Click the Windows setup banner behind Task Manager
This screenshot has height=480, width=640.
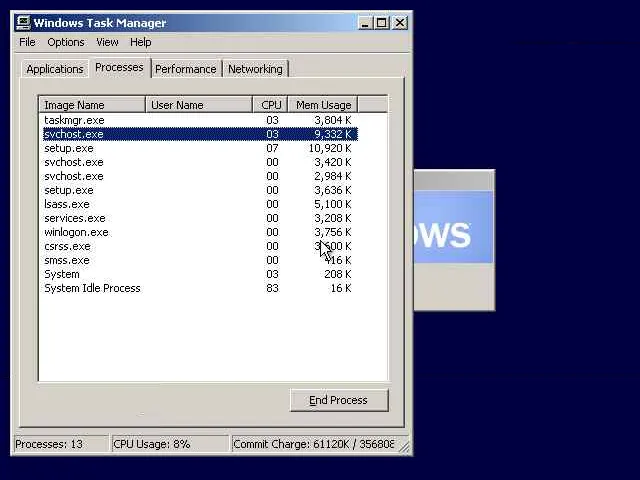tap(454, 228)
